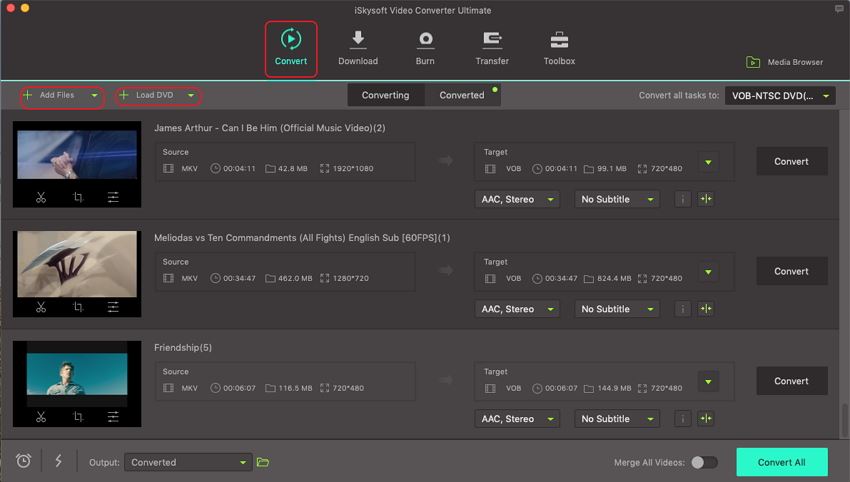Viewport: 850px width, 482px height.
Task: Click the high speed lightning icon
Action: coord(59,461)
